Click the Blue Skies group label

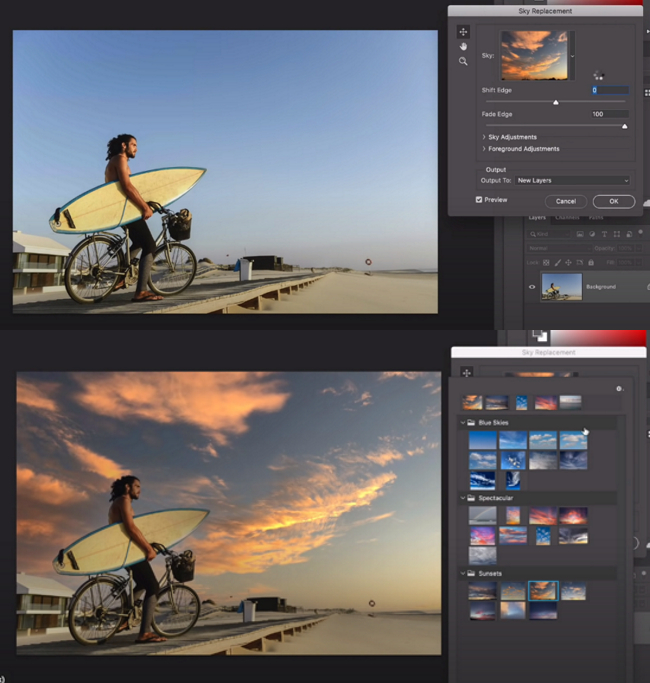pyautogui.click(x=493, y=423)
